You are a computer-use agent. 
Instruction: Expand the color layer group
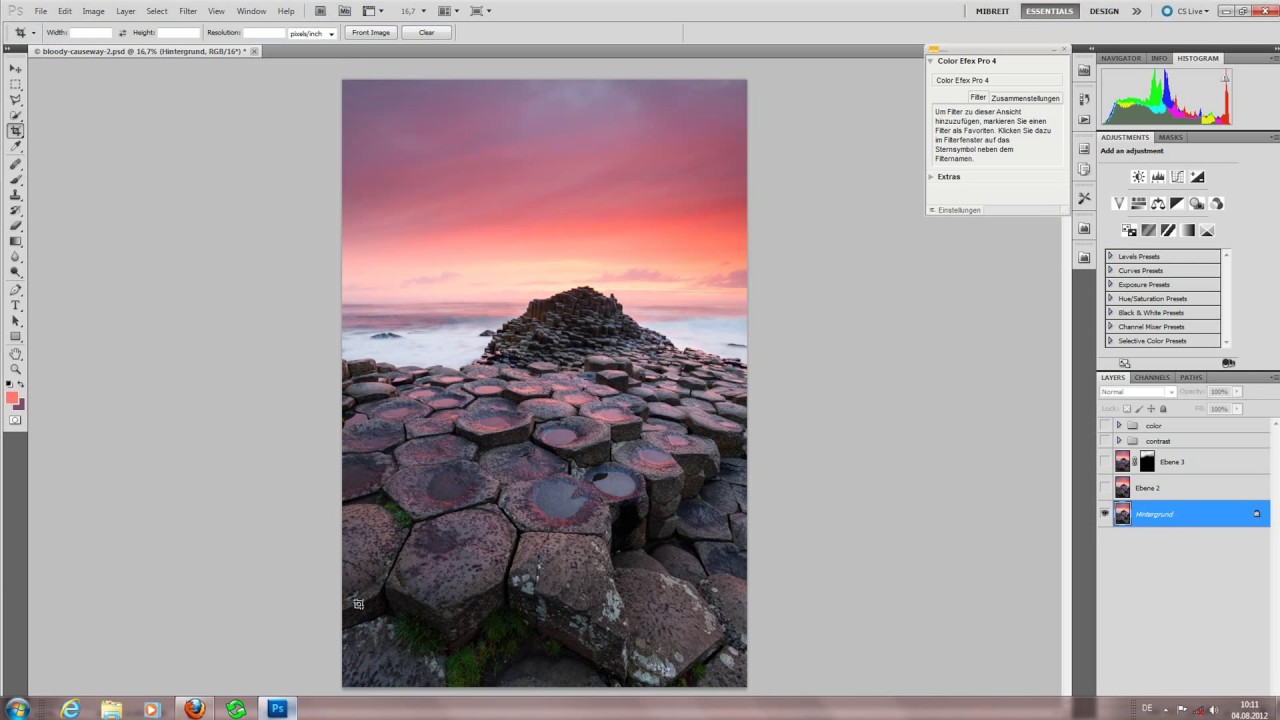click(1119, 426)
